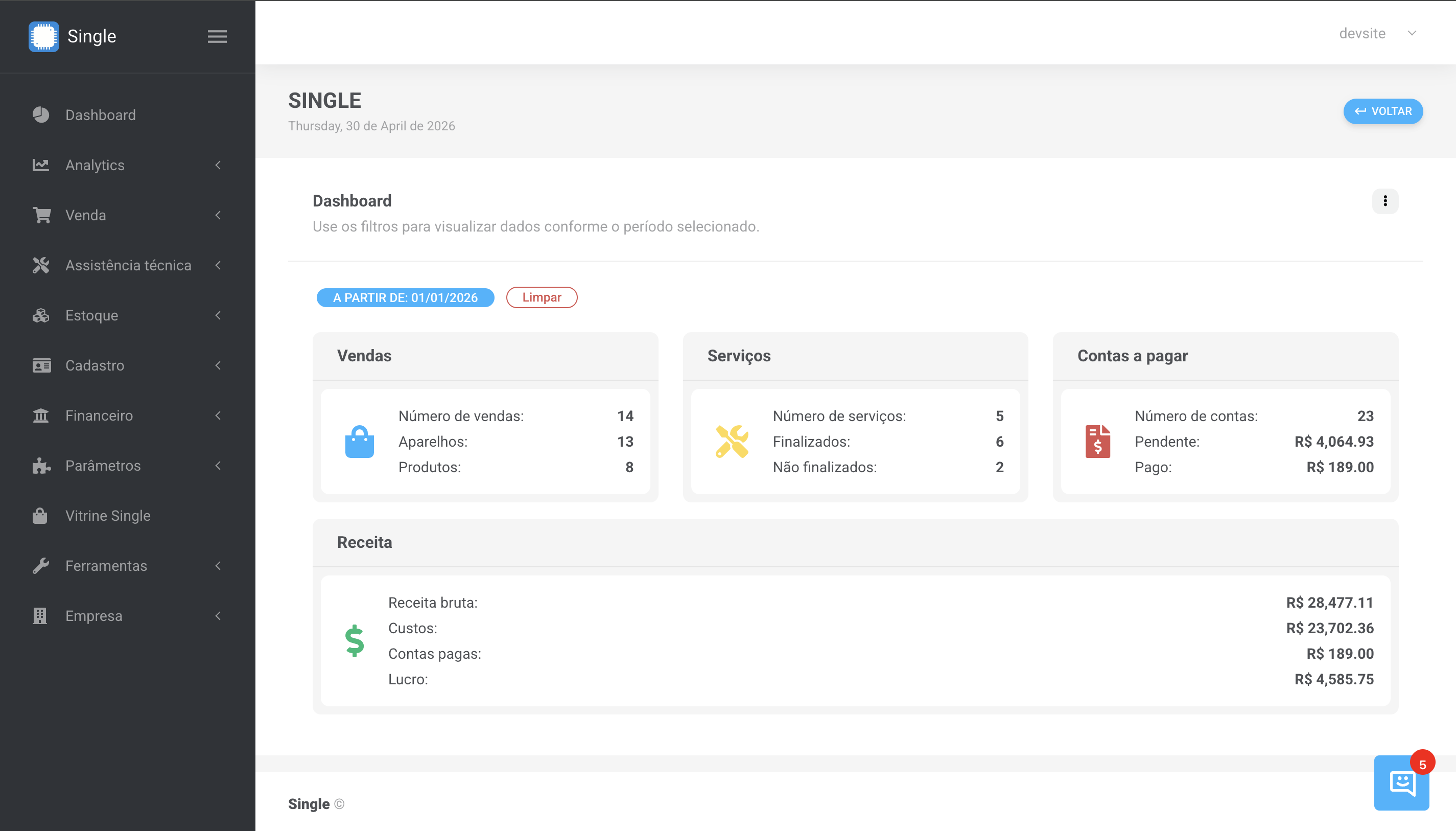Viewport: 1456px width, 831px height.
Task: Toggle the hamburger sidebar menu
Action: [x=217, y=36]
